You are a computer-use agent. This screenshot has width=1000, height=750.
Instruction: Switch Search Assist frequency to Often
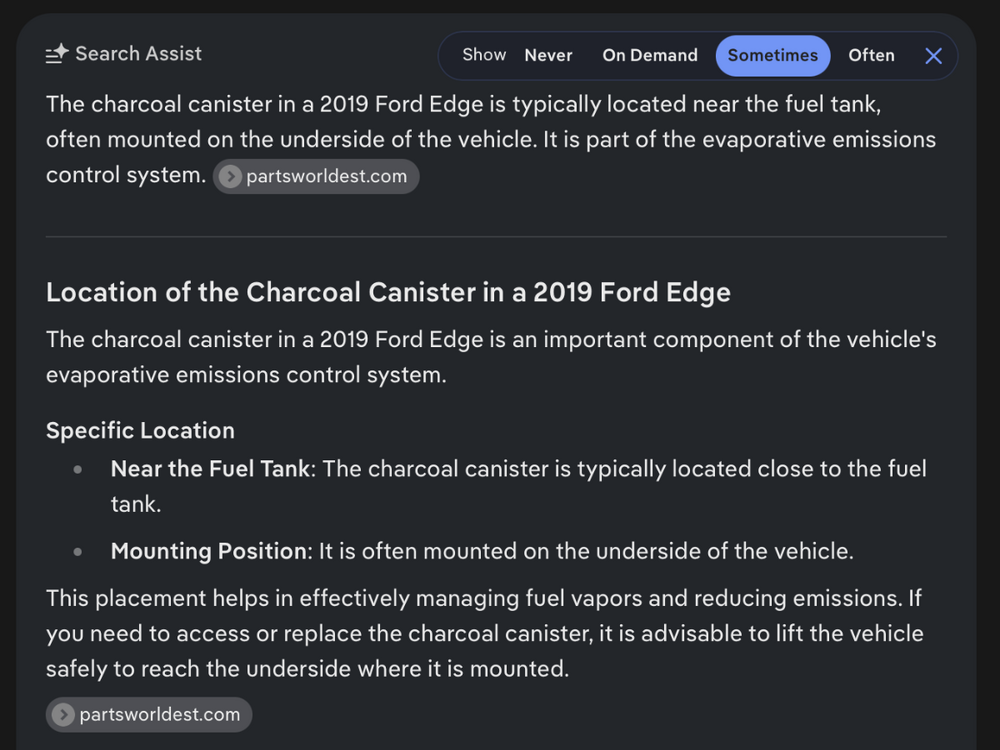[x=871, y=55]
